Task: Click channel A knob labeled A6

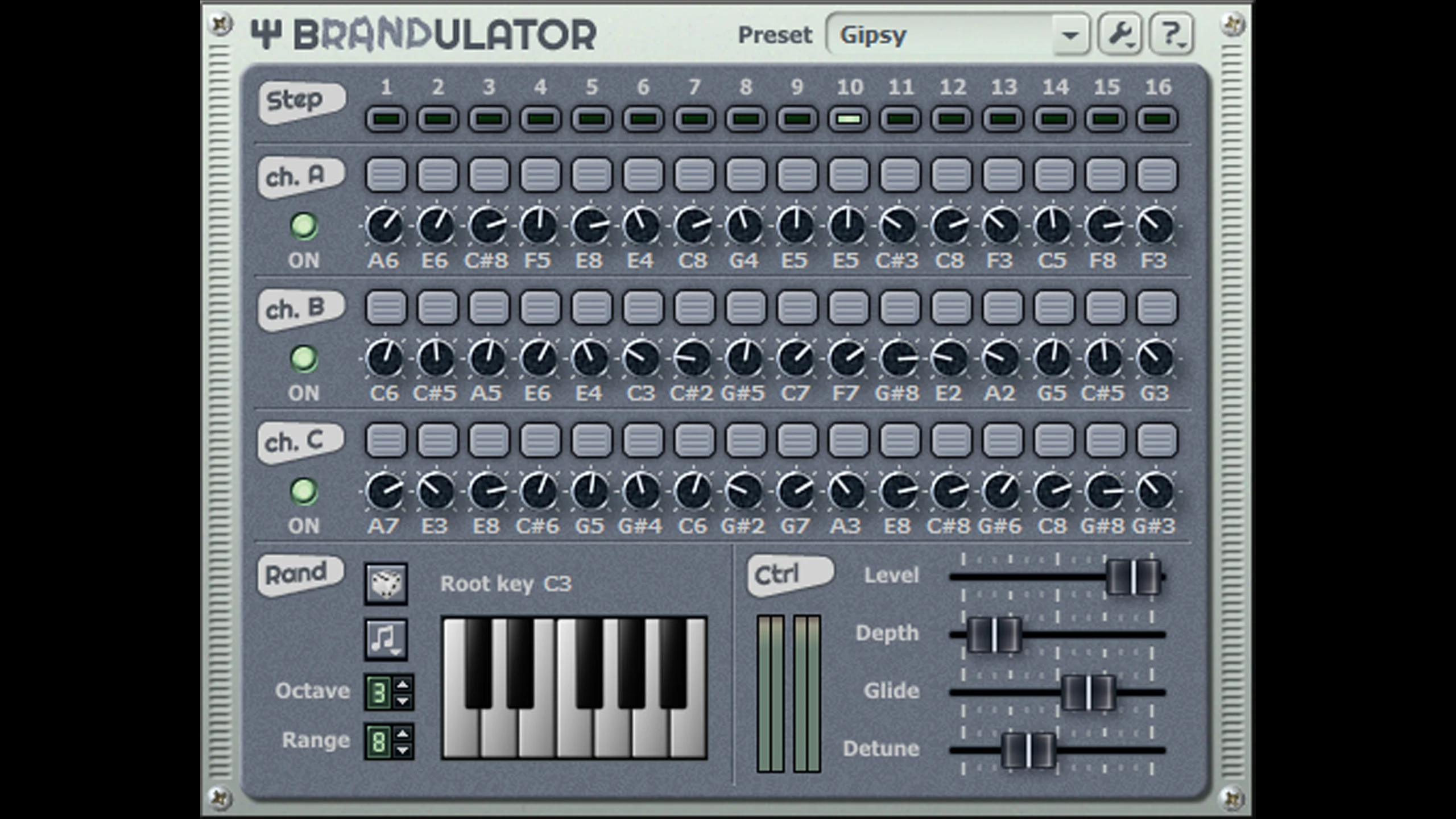Action: click(x=385, y=226)
